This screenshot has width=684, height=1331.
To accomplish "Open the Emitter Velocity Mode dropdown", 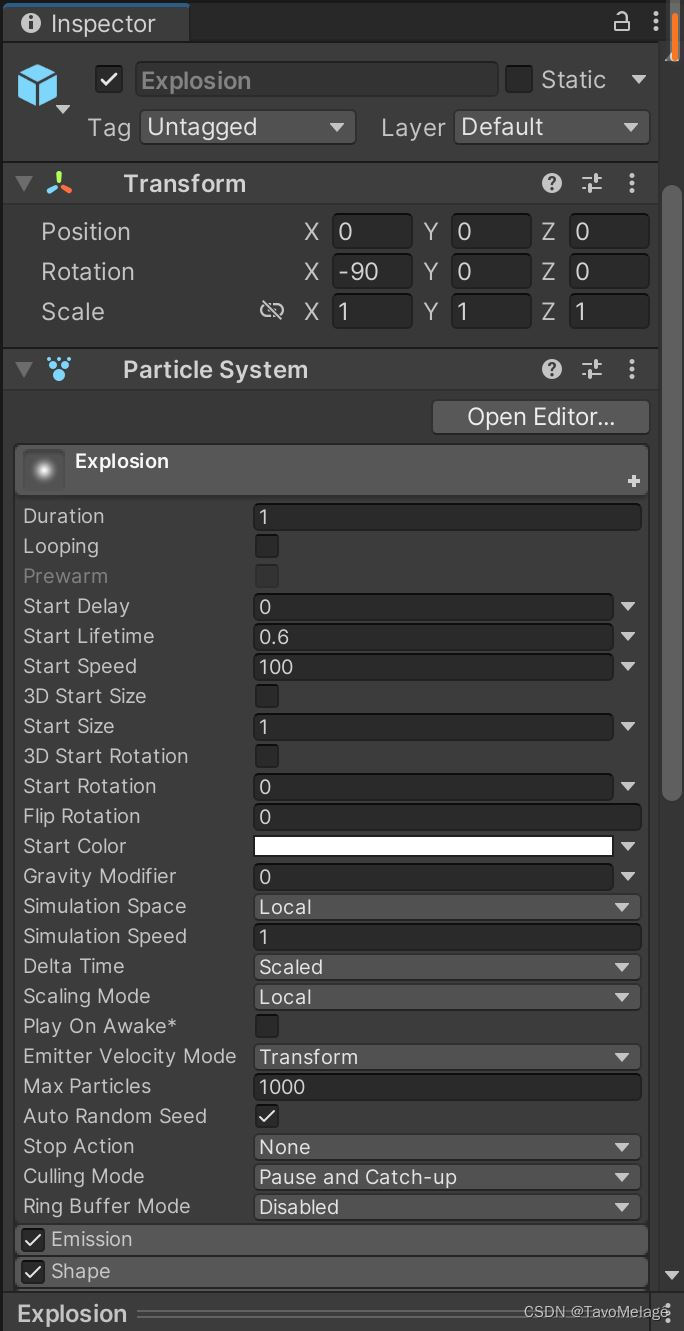I will (447, 1057).
